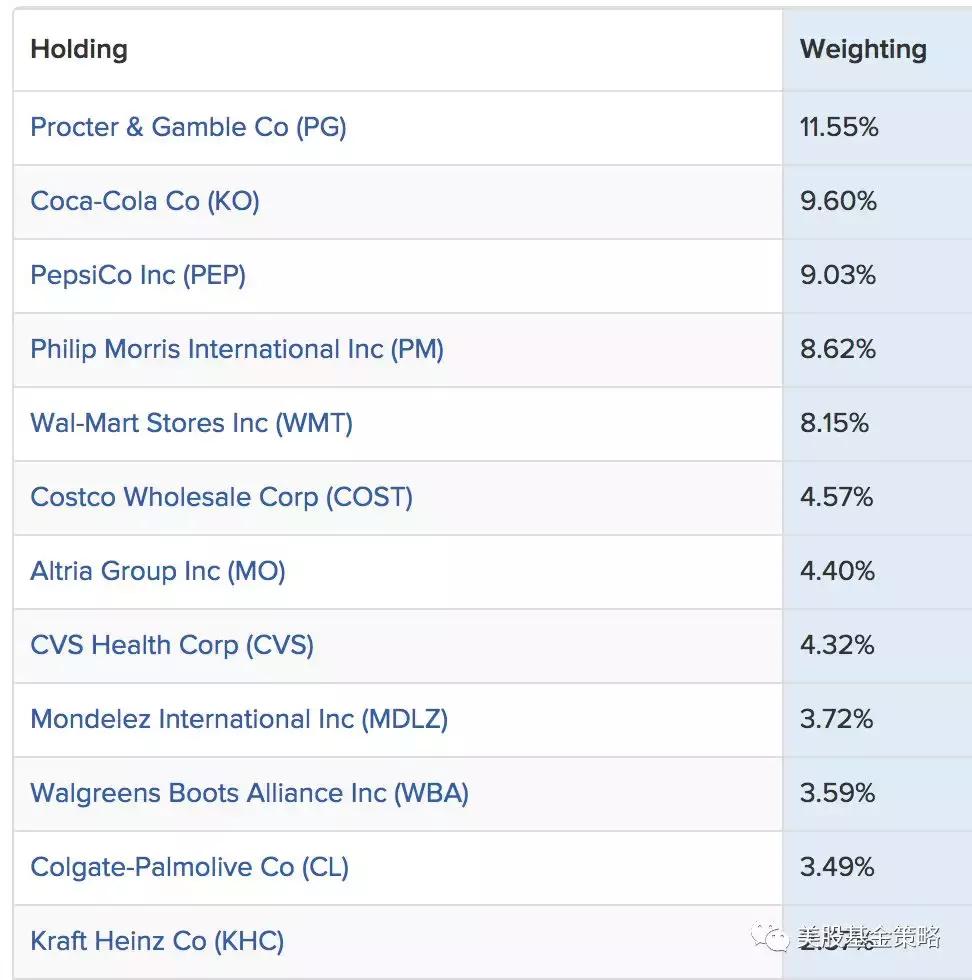972x980 pixels.
Task: Select Philip Morris International Inc (PM) link
Action: pos(237,350)
